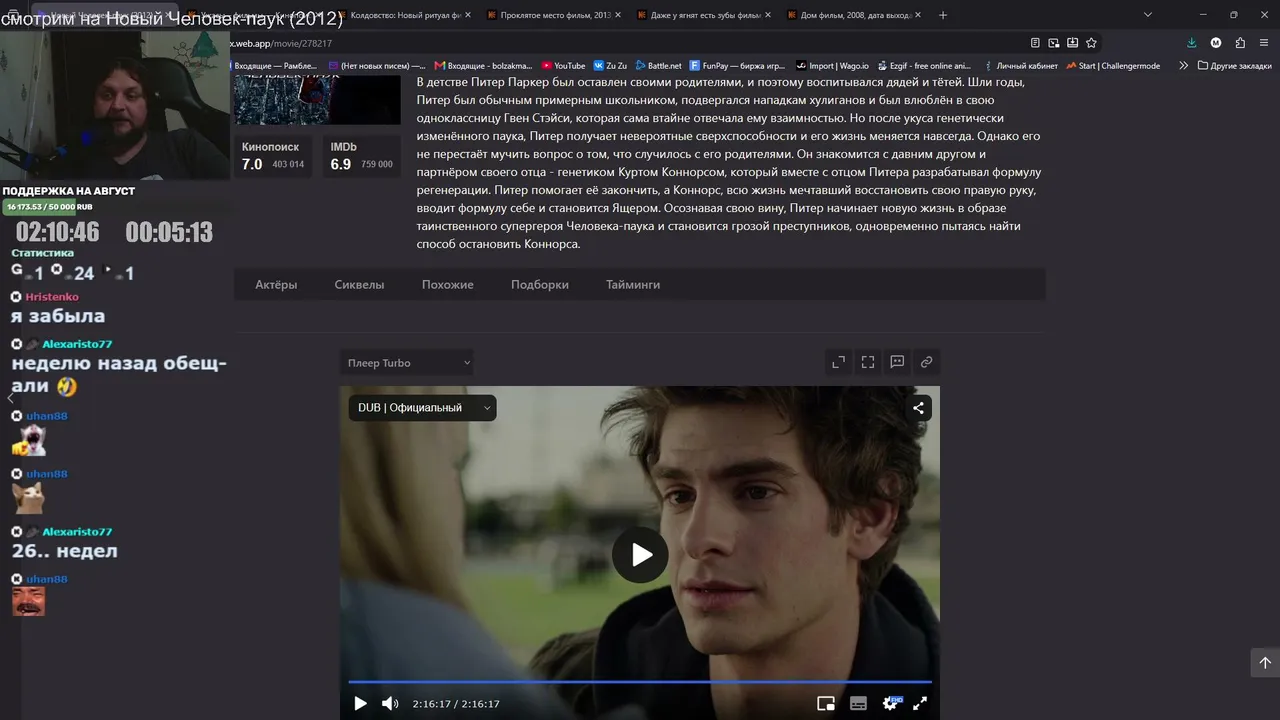The height and width of the screenshot is (720, 1280).
Task: Open player quality settings gear
Action: click(890, 703)
